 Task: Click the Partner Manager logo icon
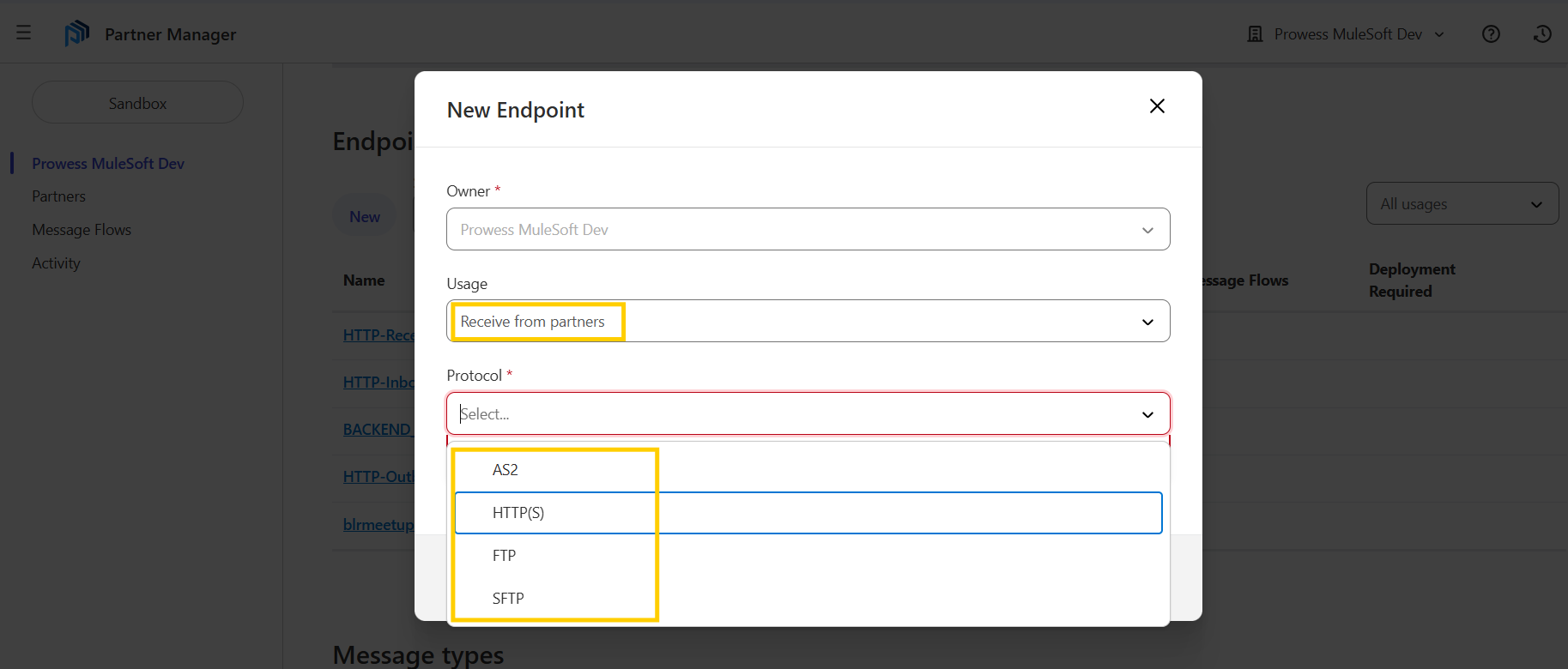point(77,33)
